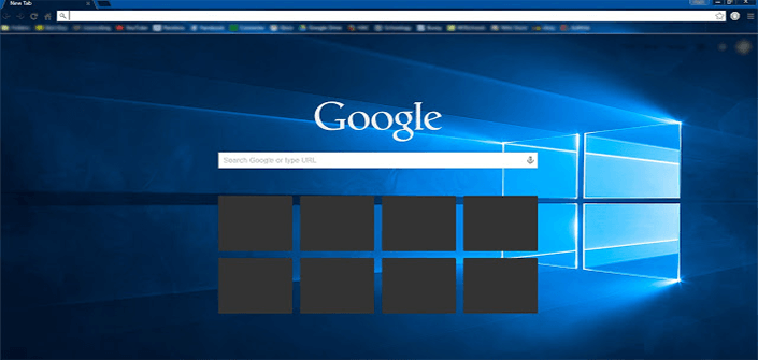The width and height of the screenshot is (758, 360).
Task: Open the first tile in bottom thumbnail row
Action: pos(255,286)
